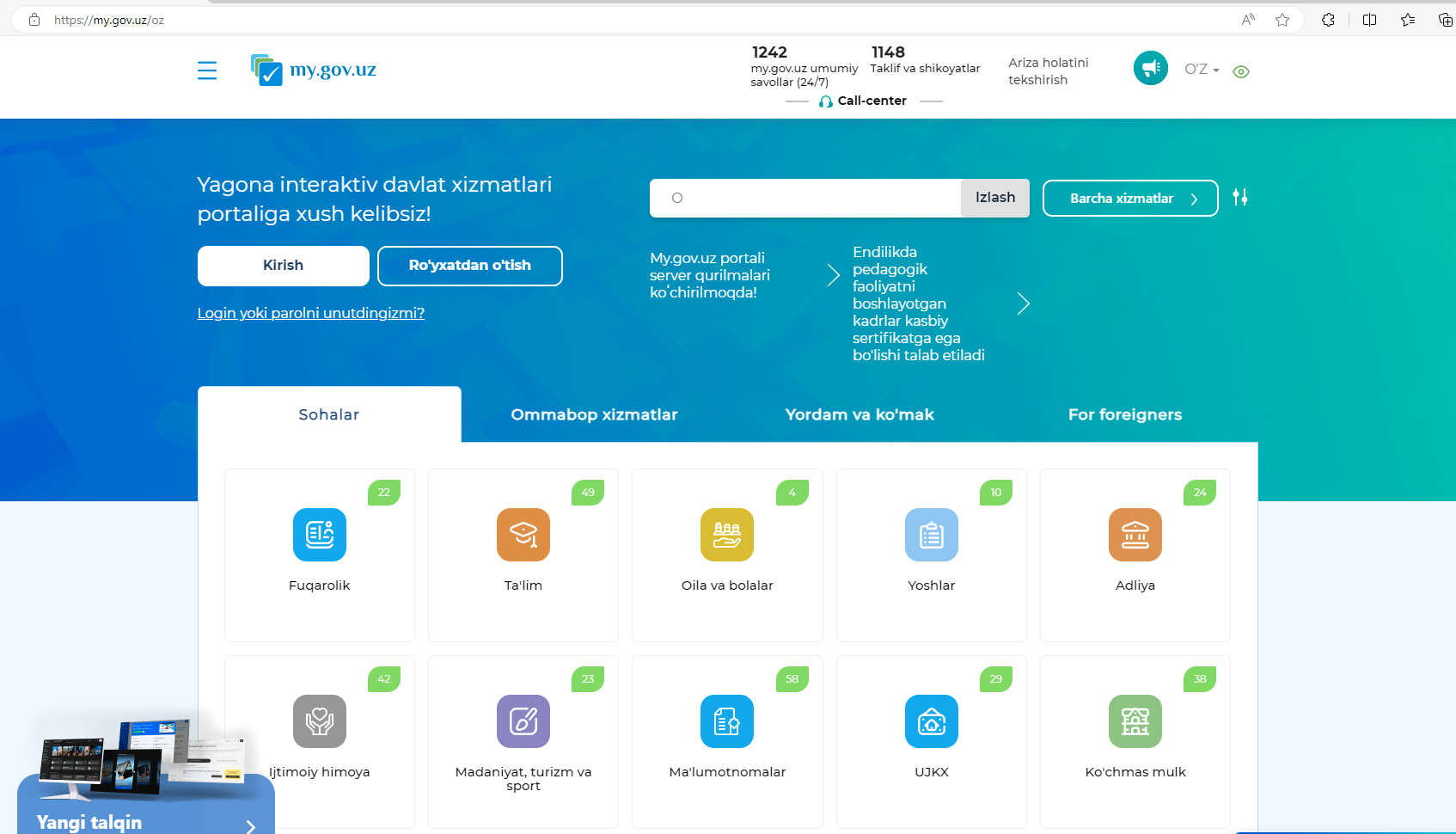Screen dimensions: 1456x834
Task: Open the Yoshlar clipboard icon
Action: [932, 535]
